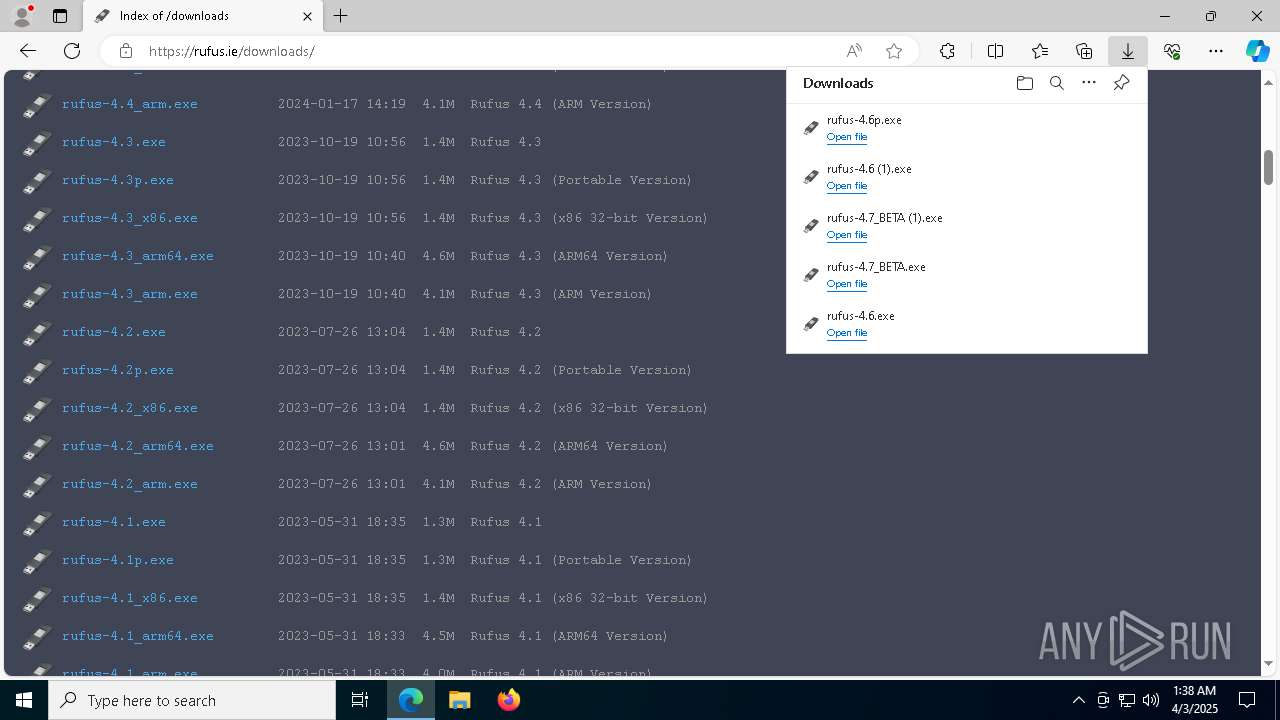Pin the Downloads panel

pos(1121,83)
